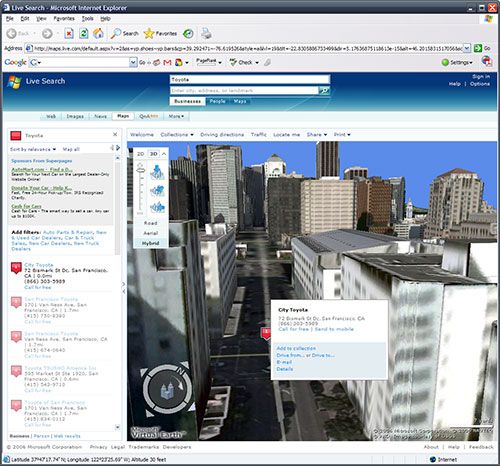This screenshot has width=500, height=466.
Task: Open the Tools menu
Action: coord(88,19)
